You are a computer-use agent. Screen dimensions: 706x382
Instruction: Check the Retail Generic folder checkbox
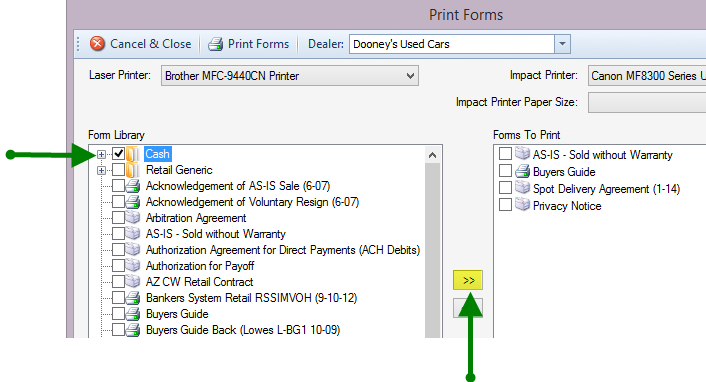(x=118, y=170)
